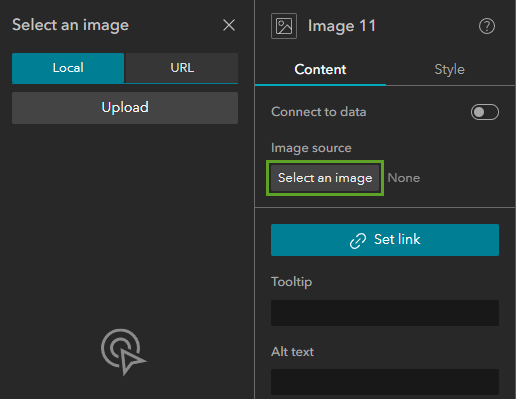516x399 pixels.
Task: Toggle the Connect to data switch
Action: tap(485, 112)
